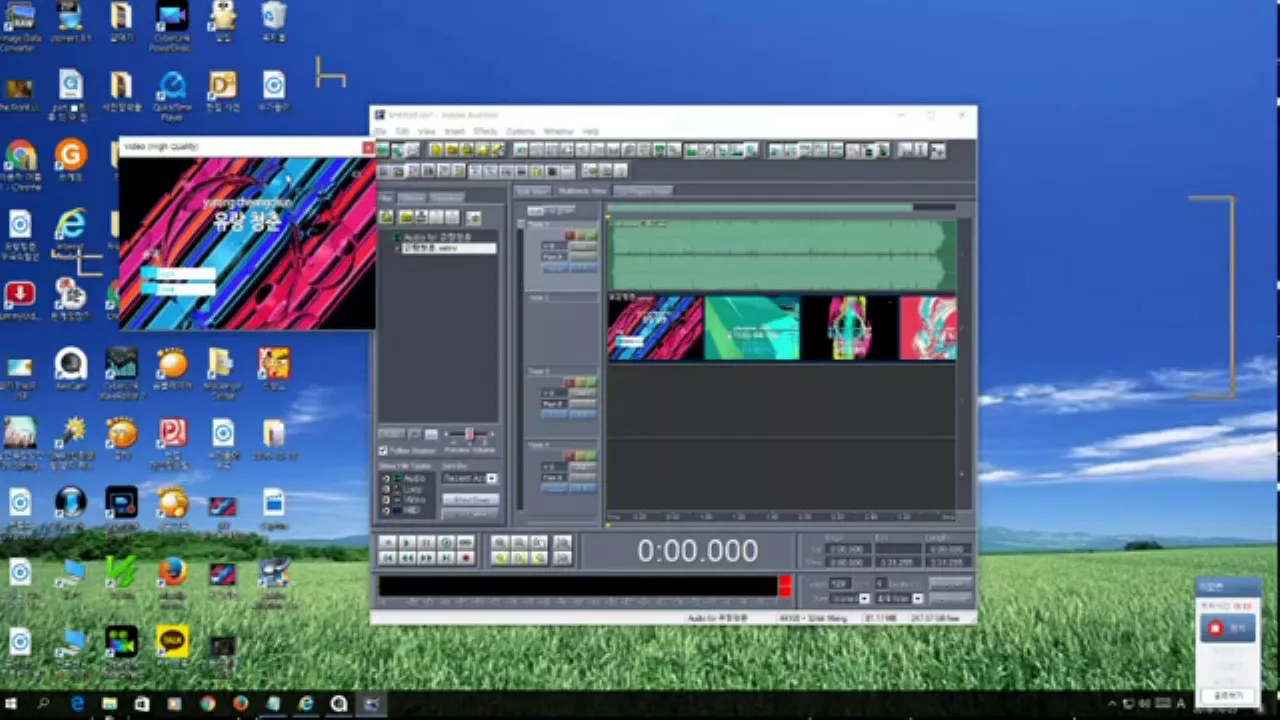Open the Window menu

[558, 131]
